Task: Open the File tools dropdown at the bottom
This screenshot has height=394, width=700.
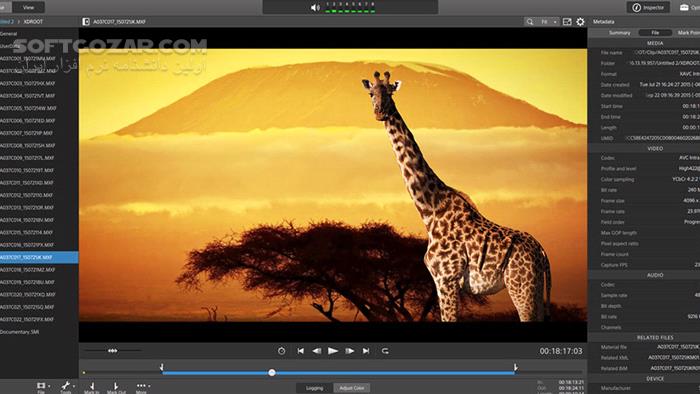Action: (x=42, y=387)
